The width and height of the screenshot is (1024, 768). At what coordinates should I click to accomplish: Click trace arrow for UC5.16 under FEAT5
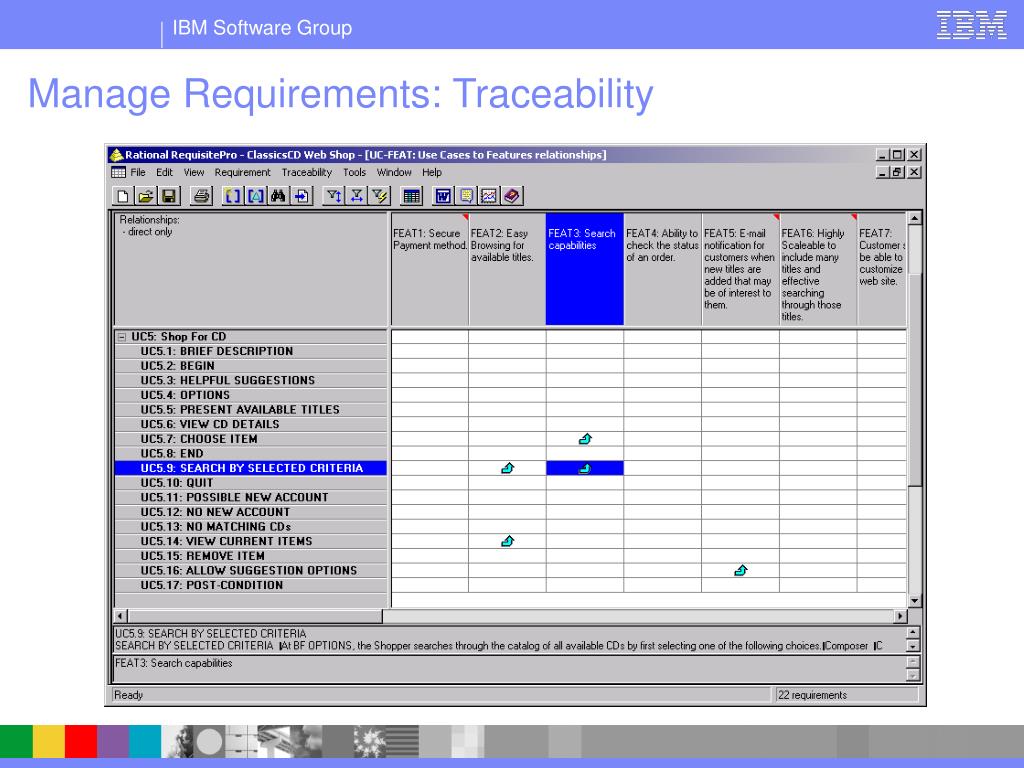(x=741, y=571)
